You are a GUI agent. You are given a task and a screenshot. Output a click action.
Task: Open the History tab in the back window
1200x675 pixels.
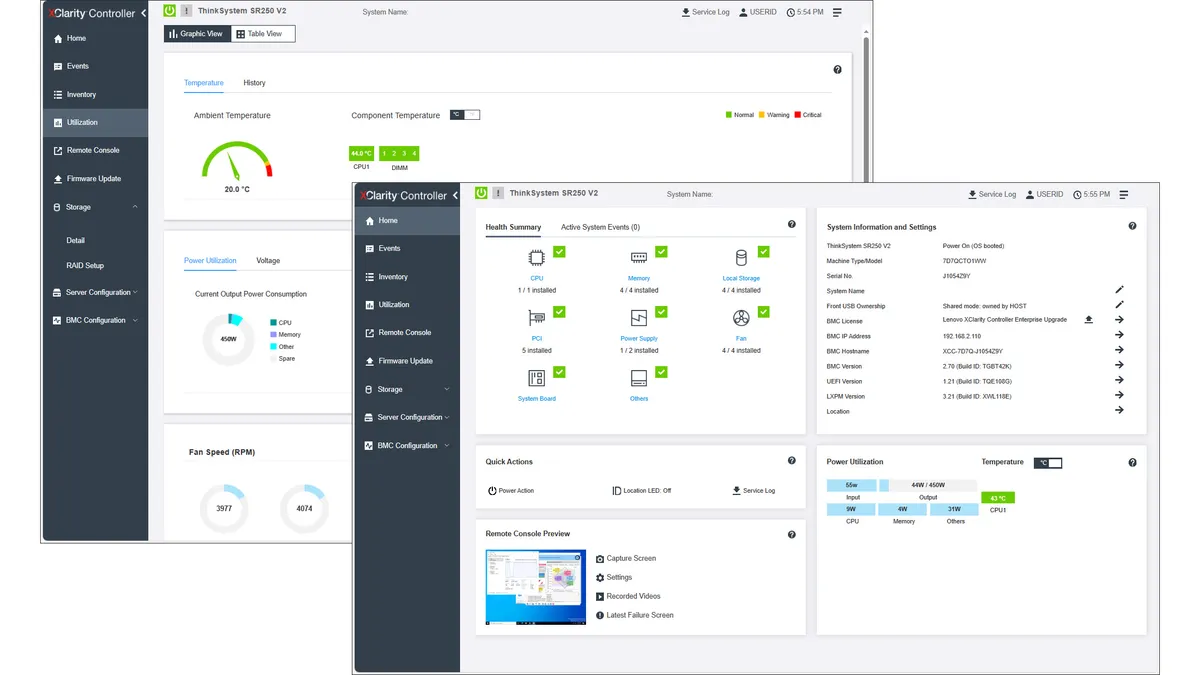254,83
